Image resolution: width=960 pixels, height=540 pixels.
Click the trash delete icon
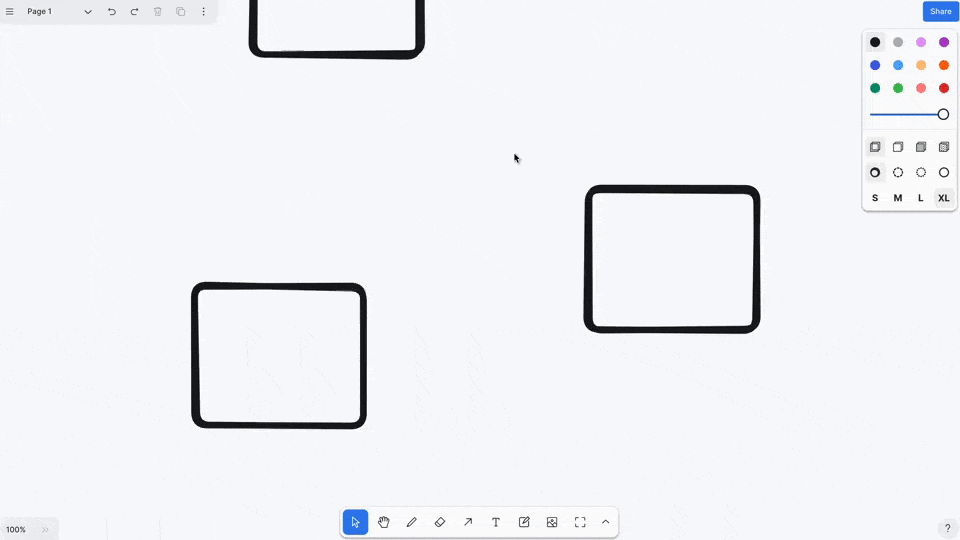(x=157, y=12)
